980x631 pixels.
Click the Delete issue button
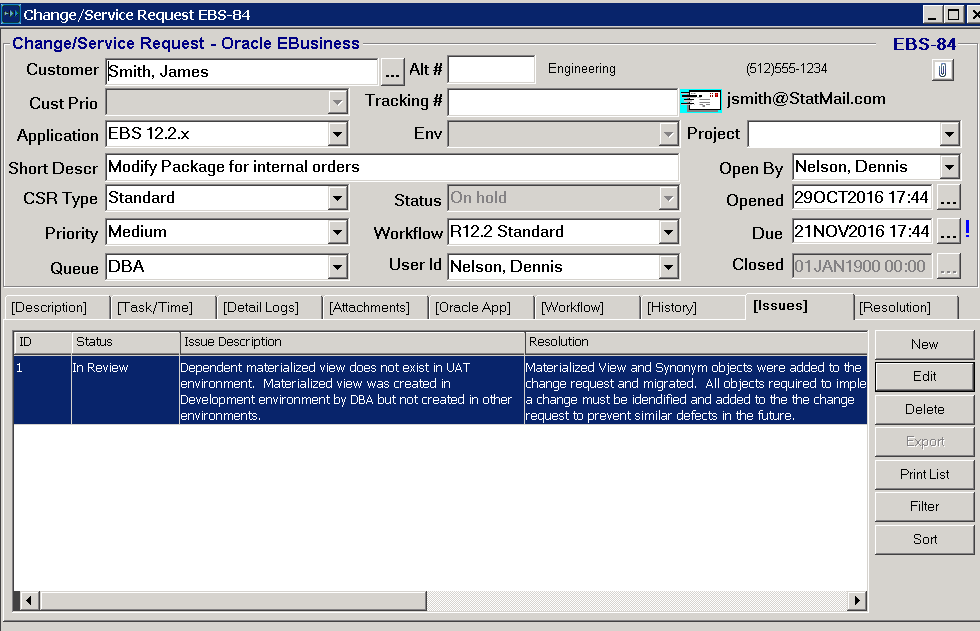[924, 409]
